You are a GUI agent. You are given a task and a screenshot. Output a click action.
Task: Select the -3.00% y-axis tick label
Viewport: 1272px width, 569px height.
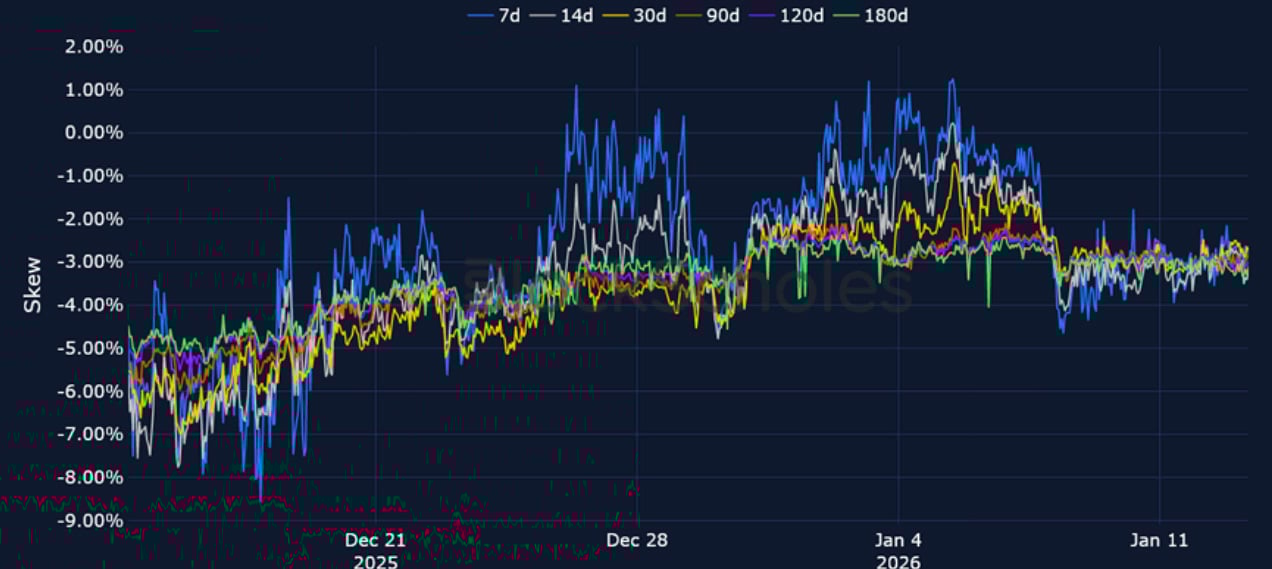(93, 262)
